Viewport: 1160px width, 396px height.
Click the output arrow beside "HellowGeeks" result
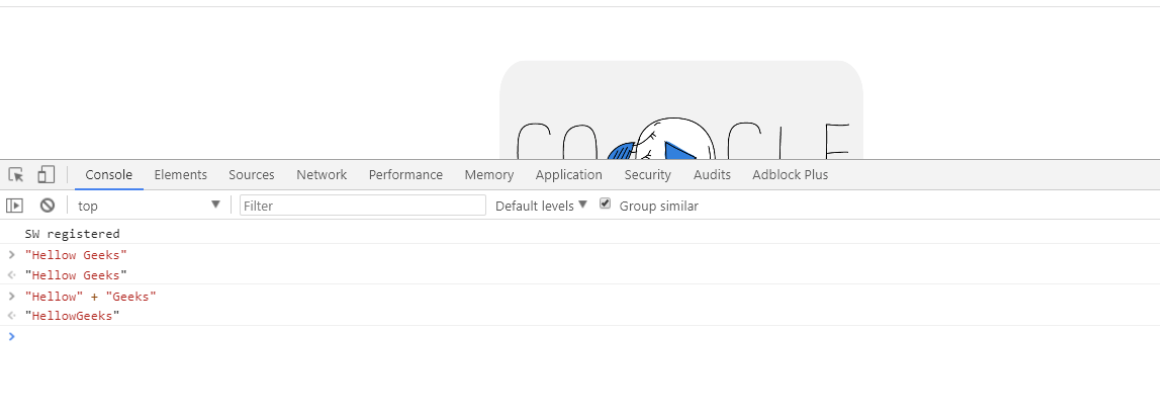(11, 316)
